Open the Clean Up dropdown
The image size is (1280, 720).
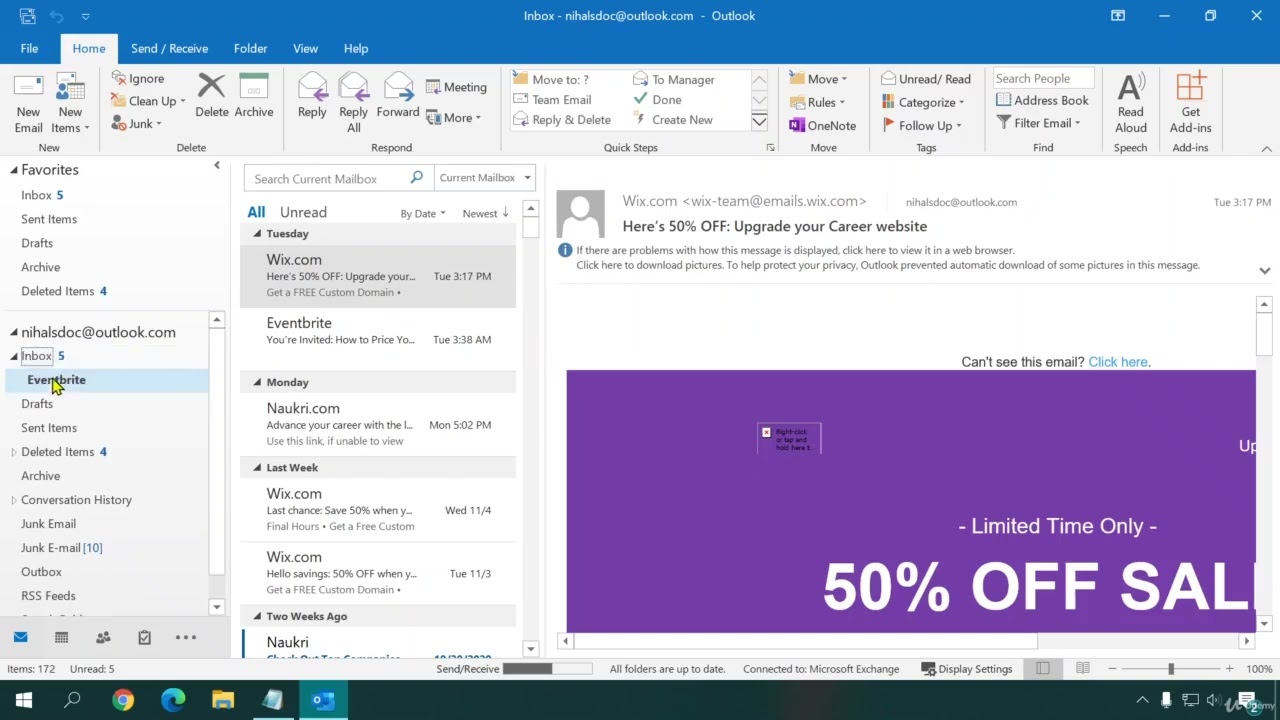148,101
